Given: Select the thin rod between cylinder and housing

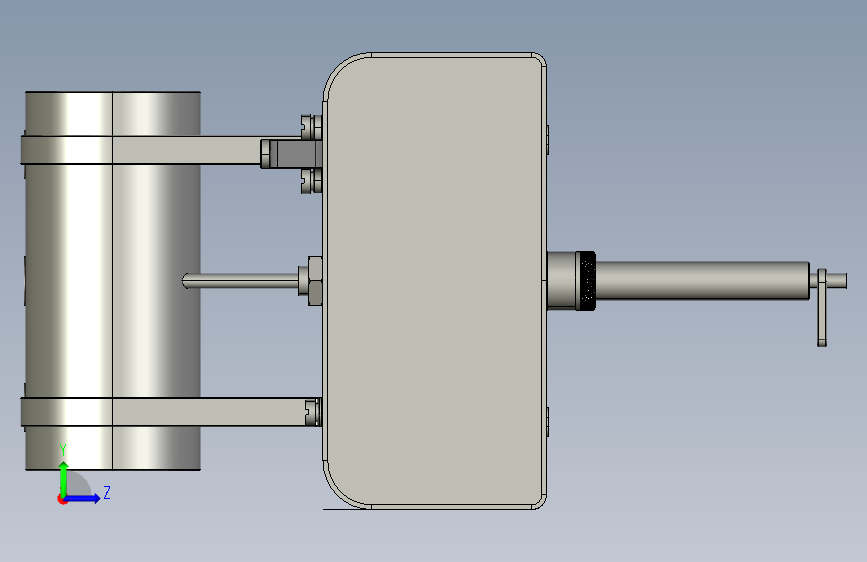Looking at the screenshot, I should click(x=241, y=281).
